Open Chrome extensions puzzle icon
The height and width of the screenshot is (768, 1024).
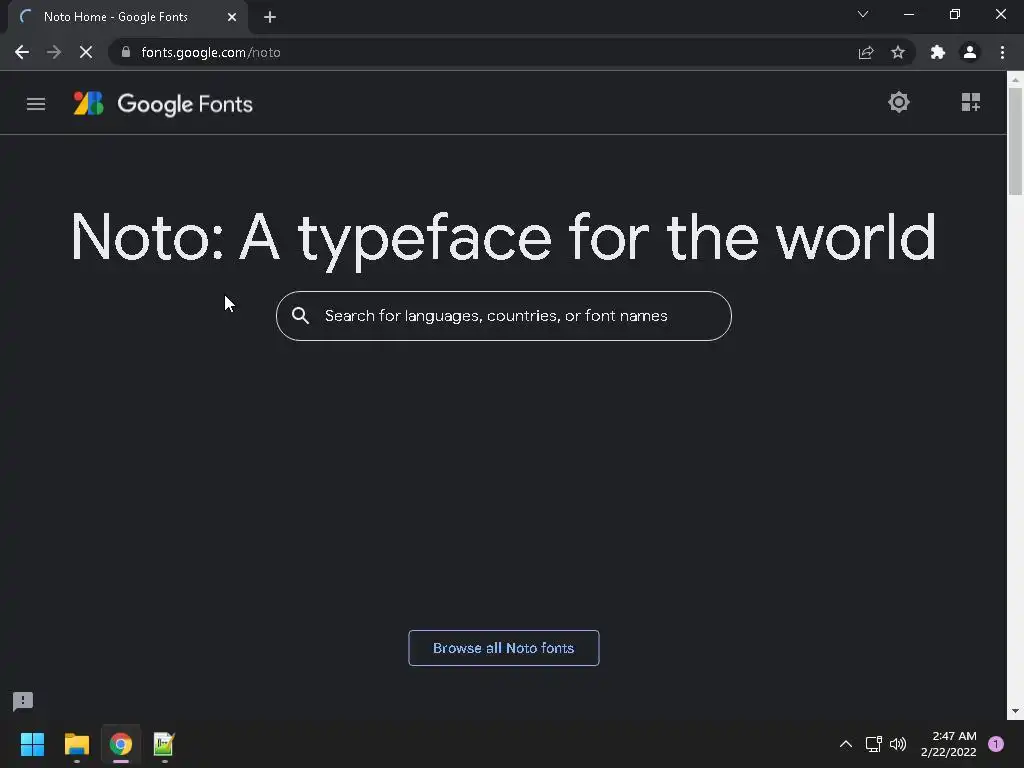(938, 52)
